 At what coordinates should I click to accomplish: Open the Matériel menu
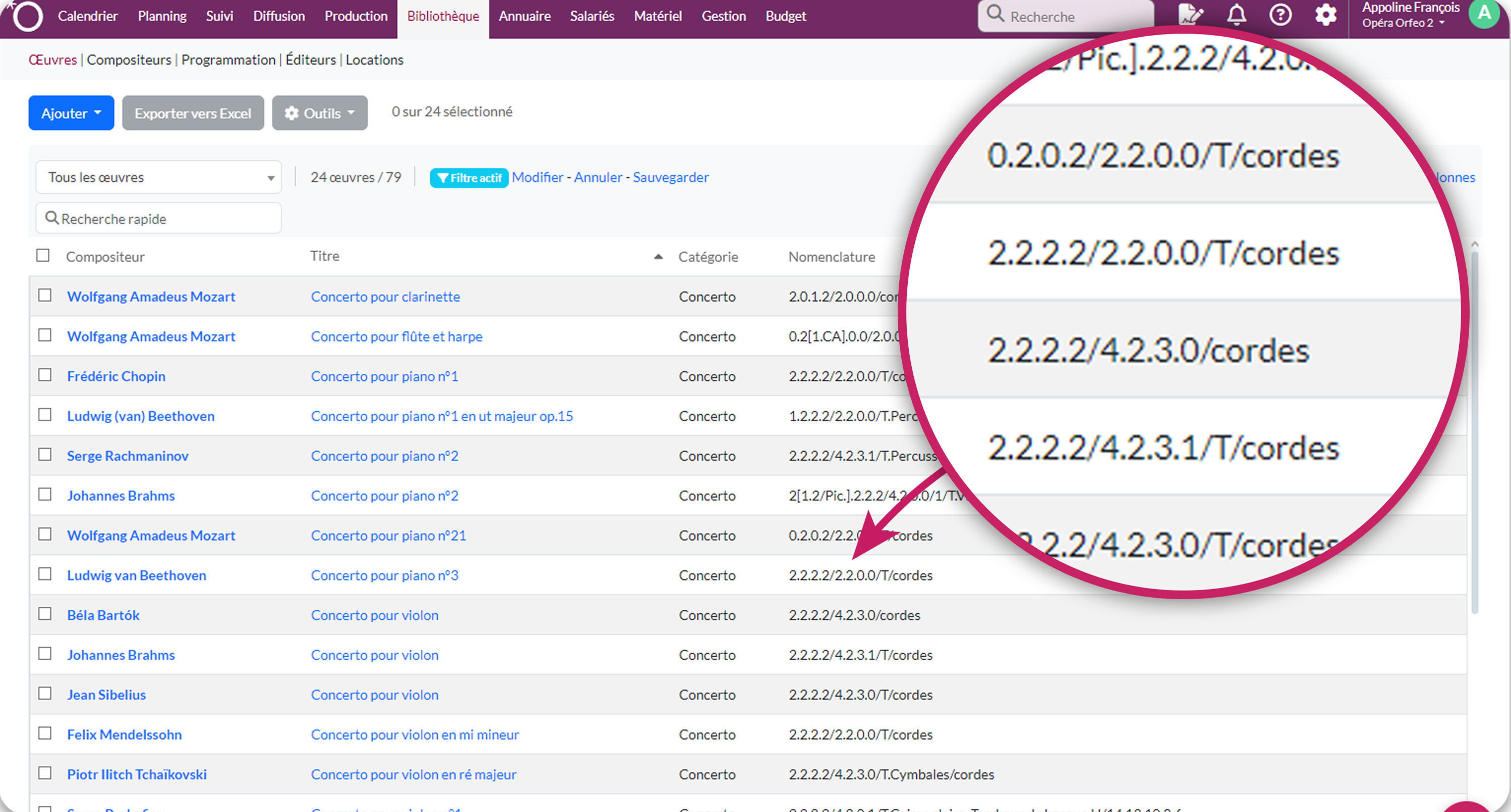tap(658, 16)
